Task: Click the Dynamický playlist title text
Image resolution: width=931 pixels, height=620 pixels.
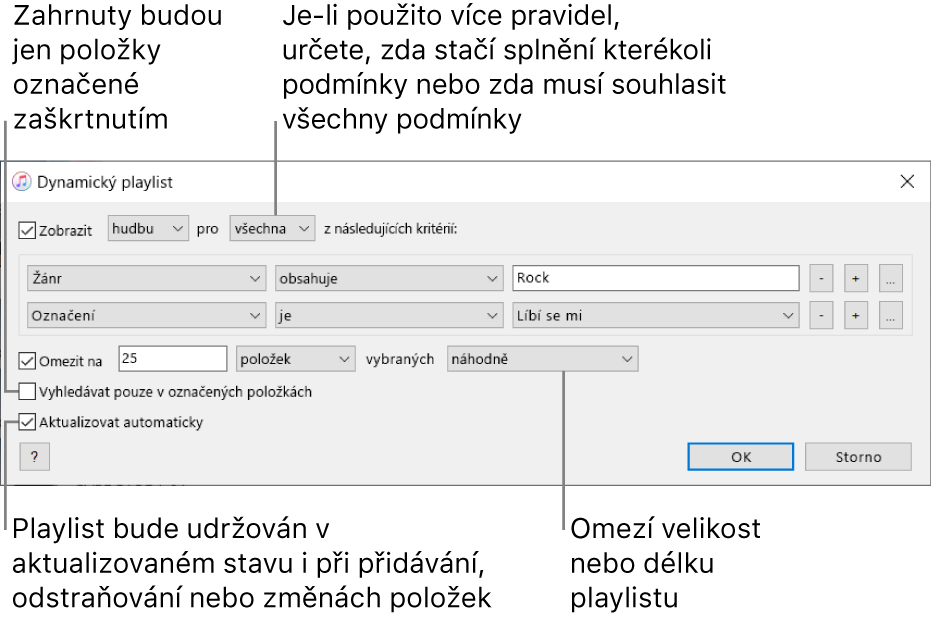Action: (104, 182)
